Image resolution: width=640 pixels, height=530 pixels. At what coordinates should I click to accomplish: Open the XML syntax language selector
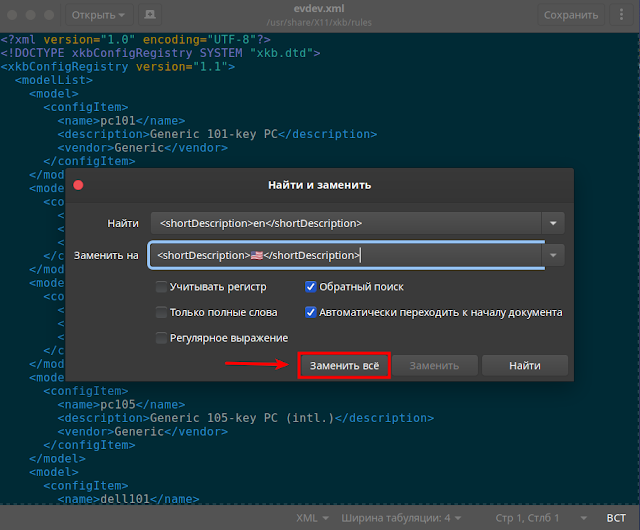[312, 518]
